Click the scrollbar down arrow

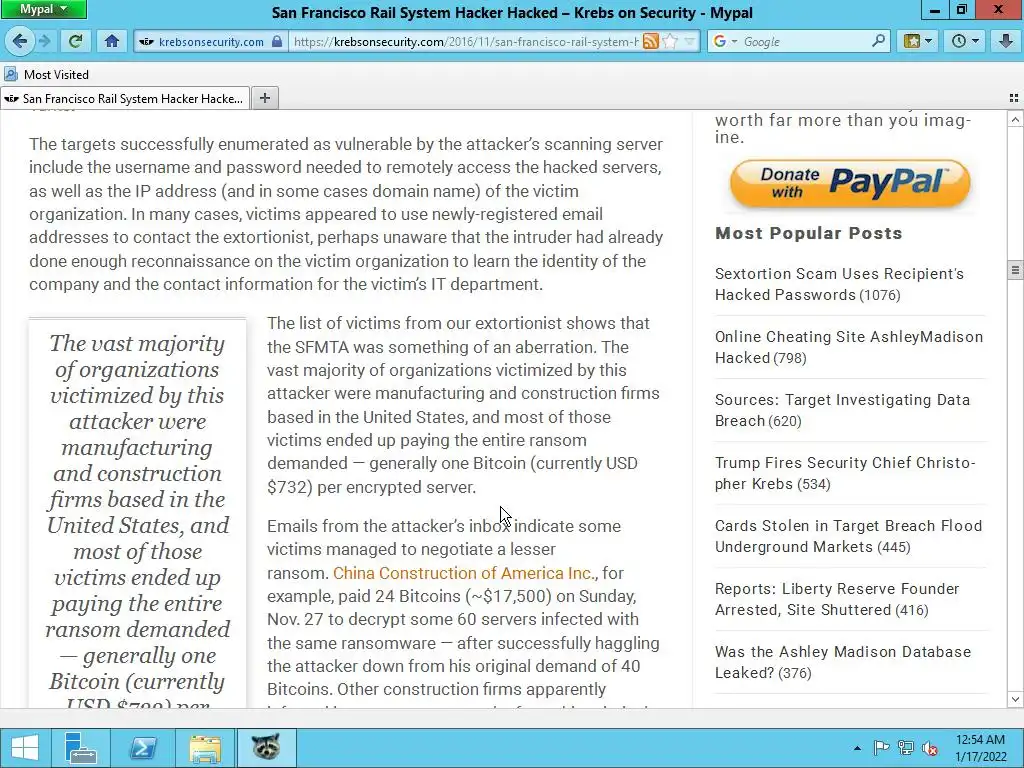(x=1015, y=699)
